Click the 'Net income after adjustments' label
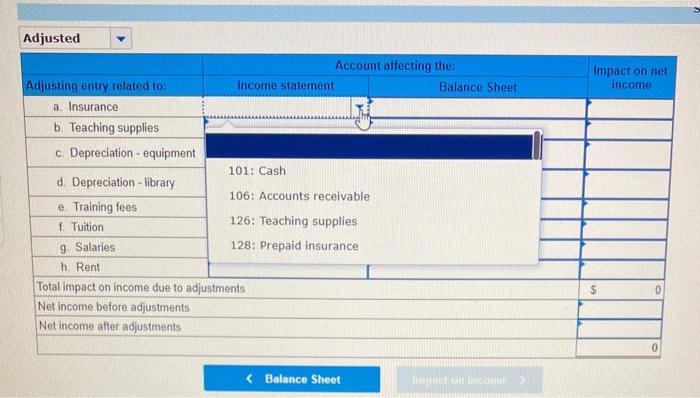Viewport: 700px width, 398px height. click(110, 326)
